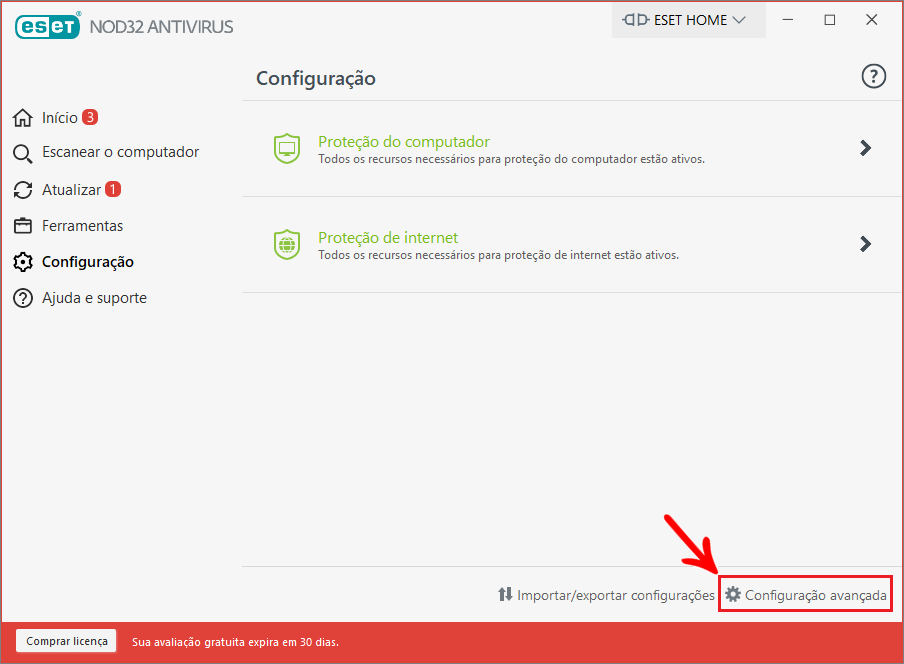This screenshot has width=904, height=664.
Task: Click the magnifier icon for Escanear
Action: point(22,154)
